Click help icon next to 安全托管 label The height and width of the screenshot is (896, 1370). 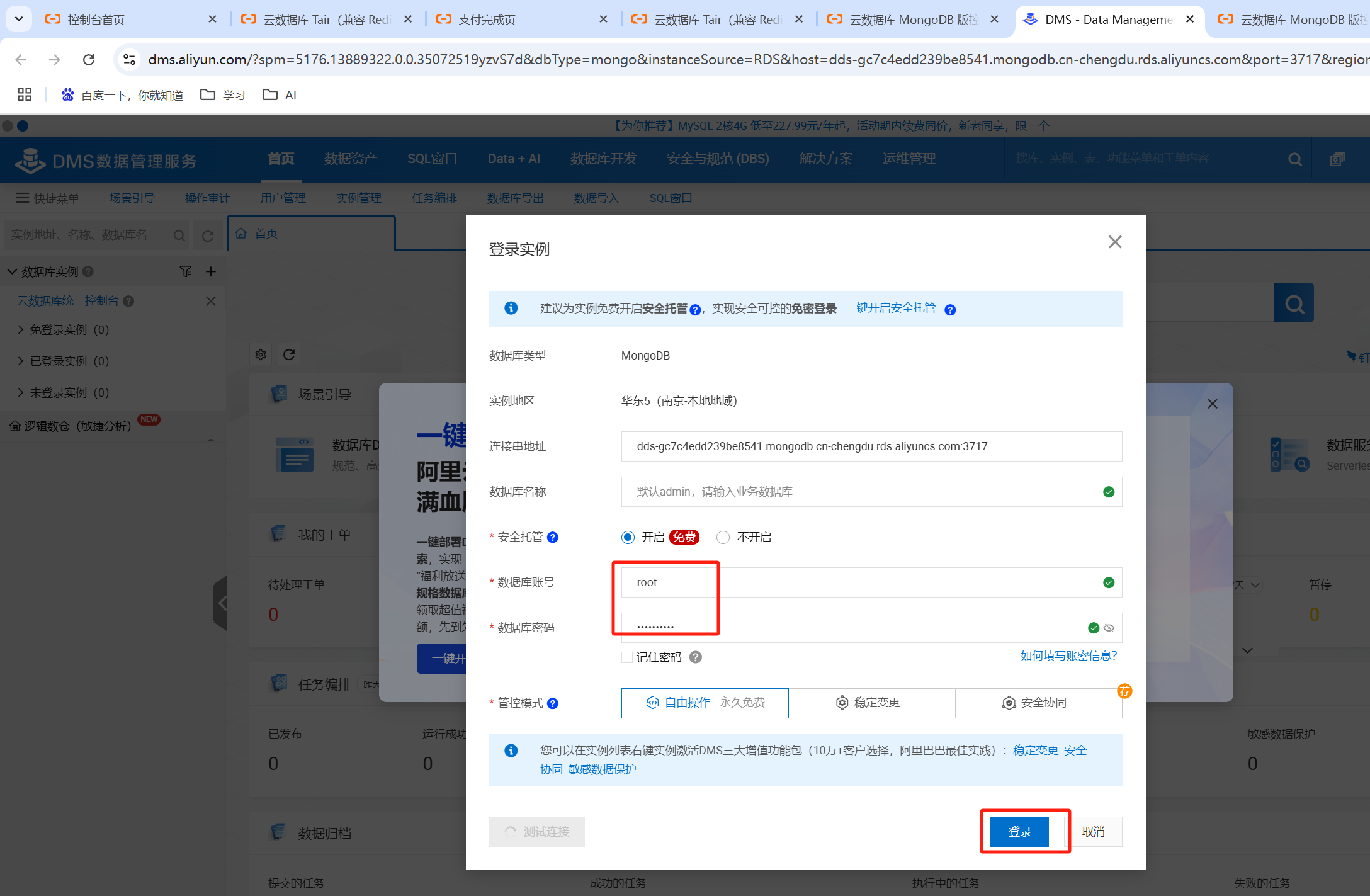(x=553, y=537)
